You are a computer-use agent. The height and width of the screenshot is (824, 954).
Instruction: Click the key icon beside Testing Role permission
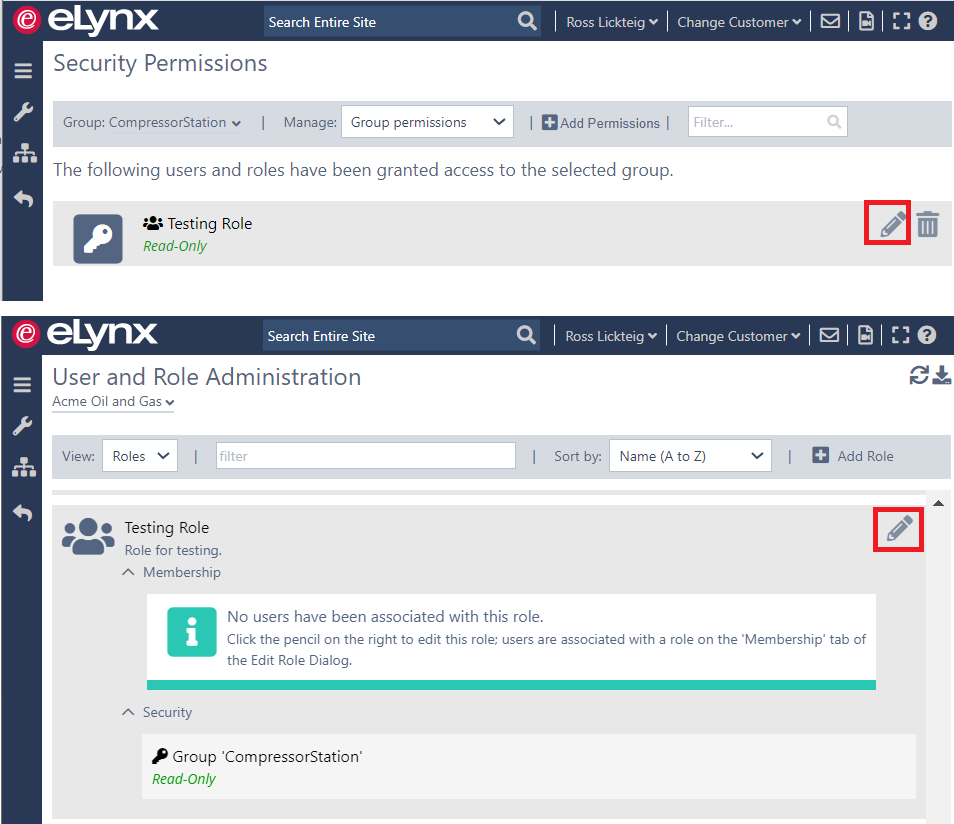(98, 239)
